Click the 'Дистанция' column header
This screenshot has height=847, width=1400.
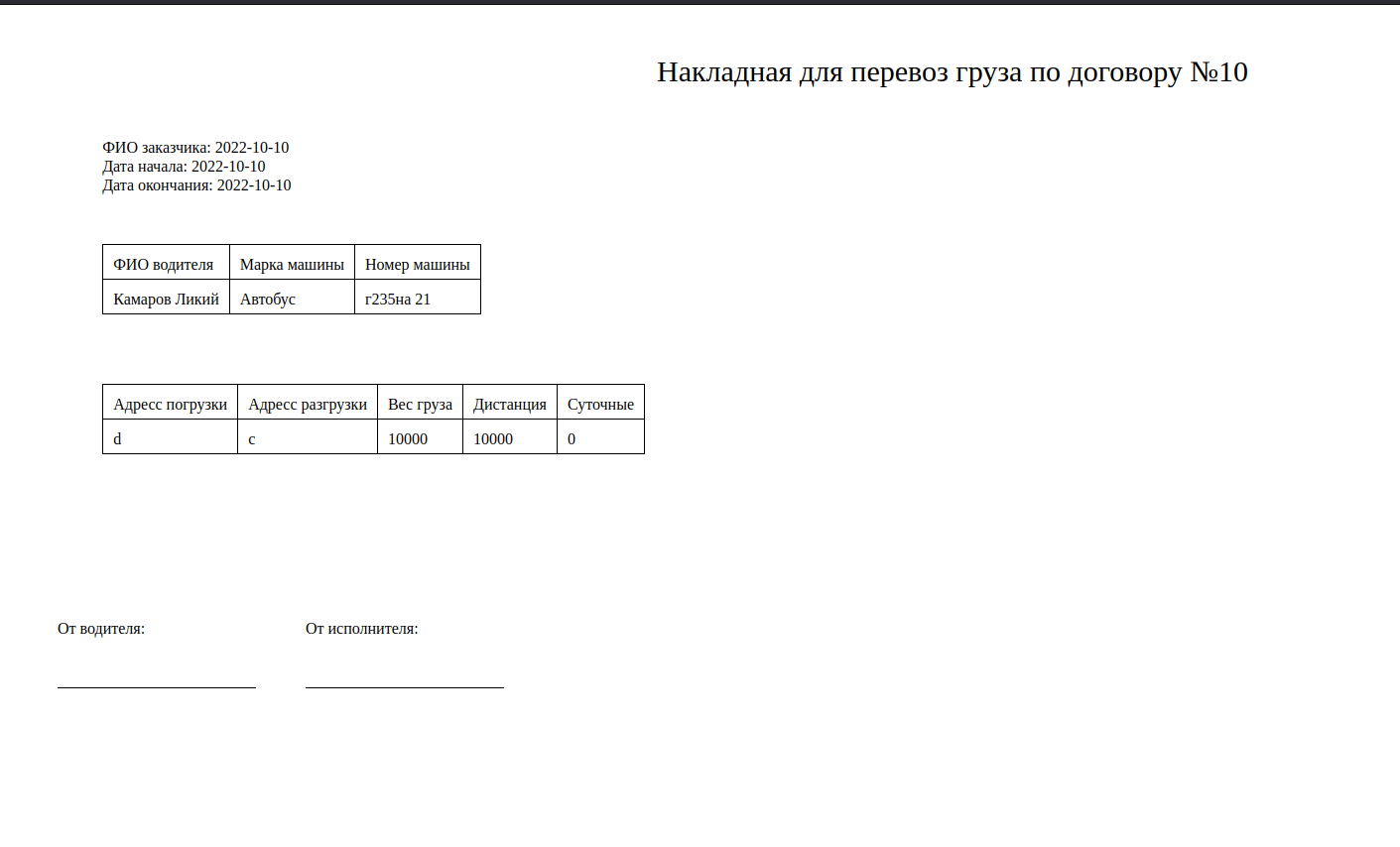click(x=510, y=403)
